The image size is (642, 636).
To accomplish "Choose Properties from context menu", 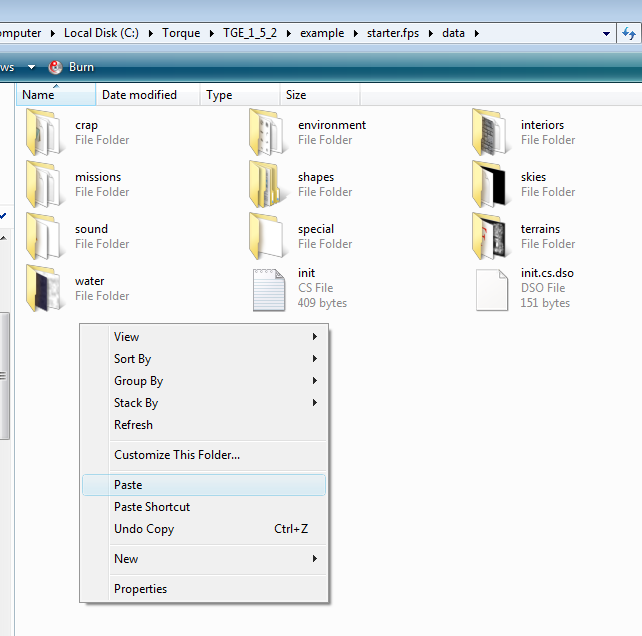I will (204, 589).
